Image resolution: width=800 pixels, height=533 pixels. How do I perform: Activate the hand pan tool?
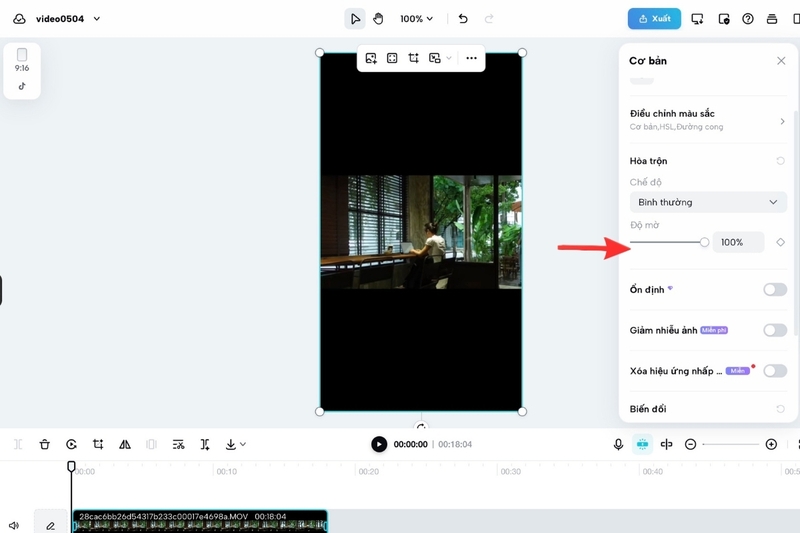(378, 19)
